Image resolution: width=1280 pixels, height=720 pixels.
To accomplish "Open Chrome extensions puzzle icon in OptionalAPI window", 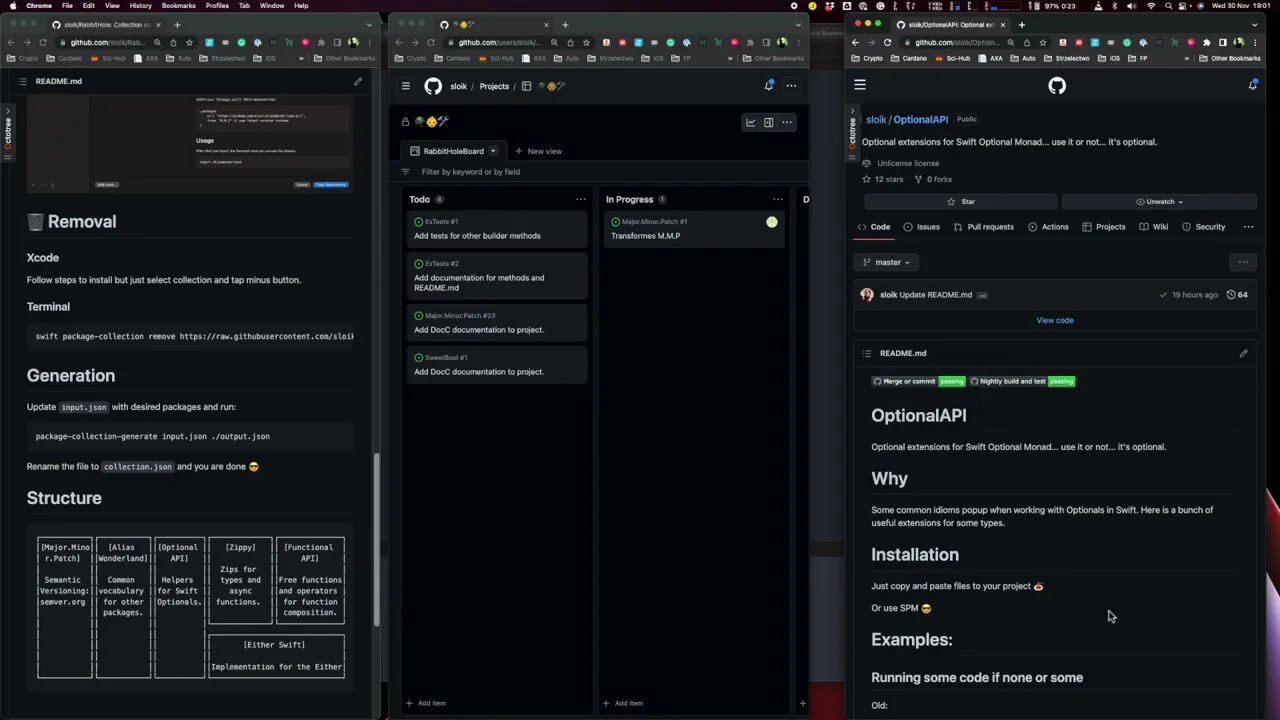I will tap(1207, 43).
